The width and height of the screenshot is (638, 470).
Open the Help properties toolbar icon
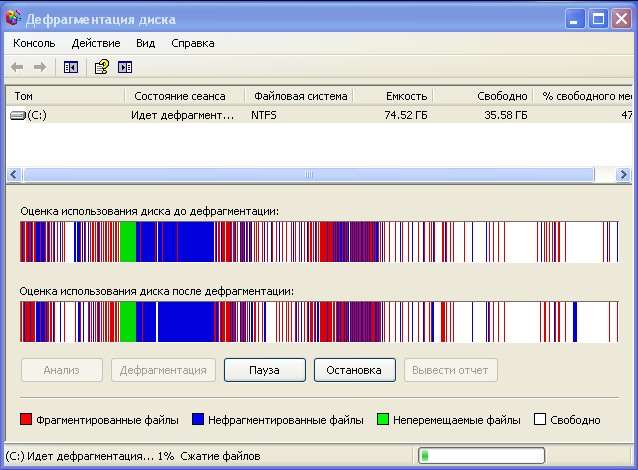[102, 67]
